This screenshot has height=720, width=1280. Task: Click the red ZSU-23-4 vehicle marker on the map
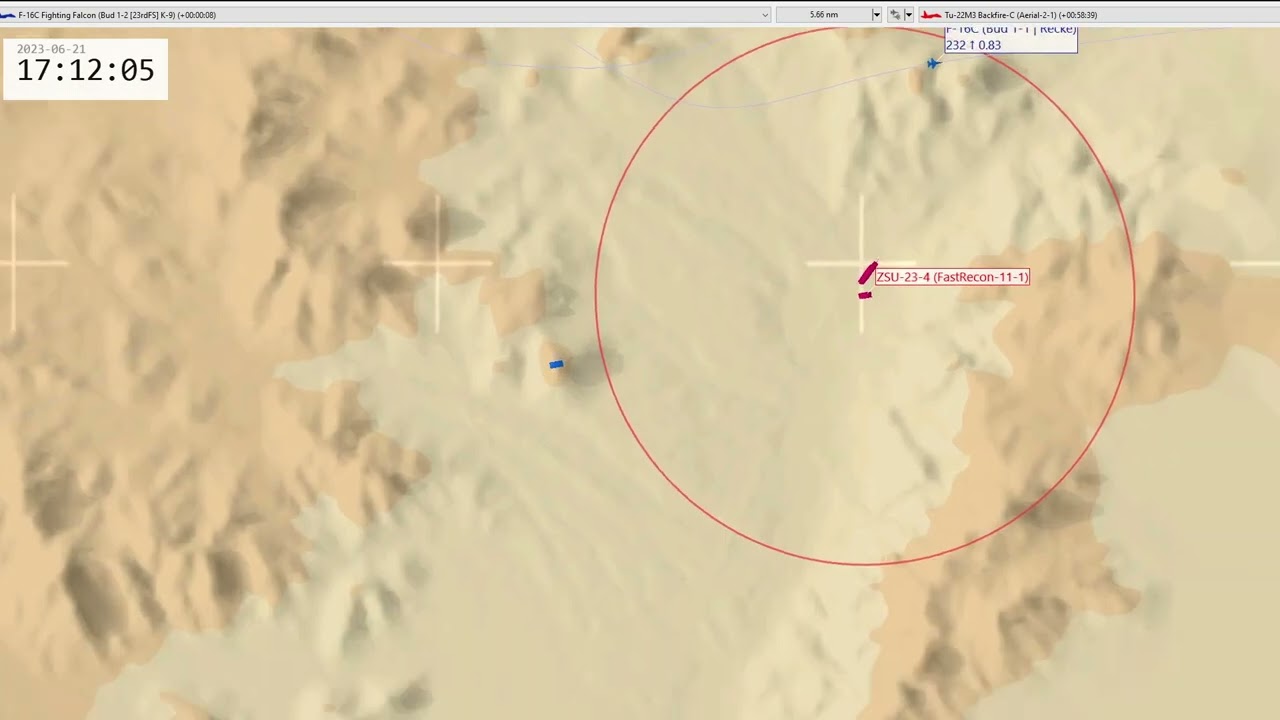coord(868,273)
